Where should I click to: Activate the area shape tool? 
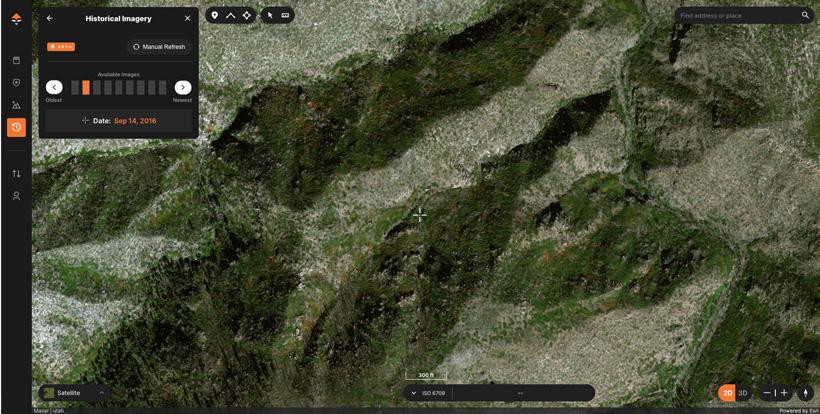pyautogui.click(x=247, y=15)
